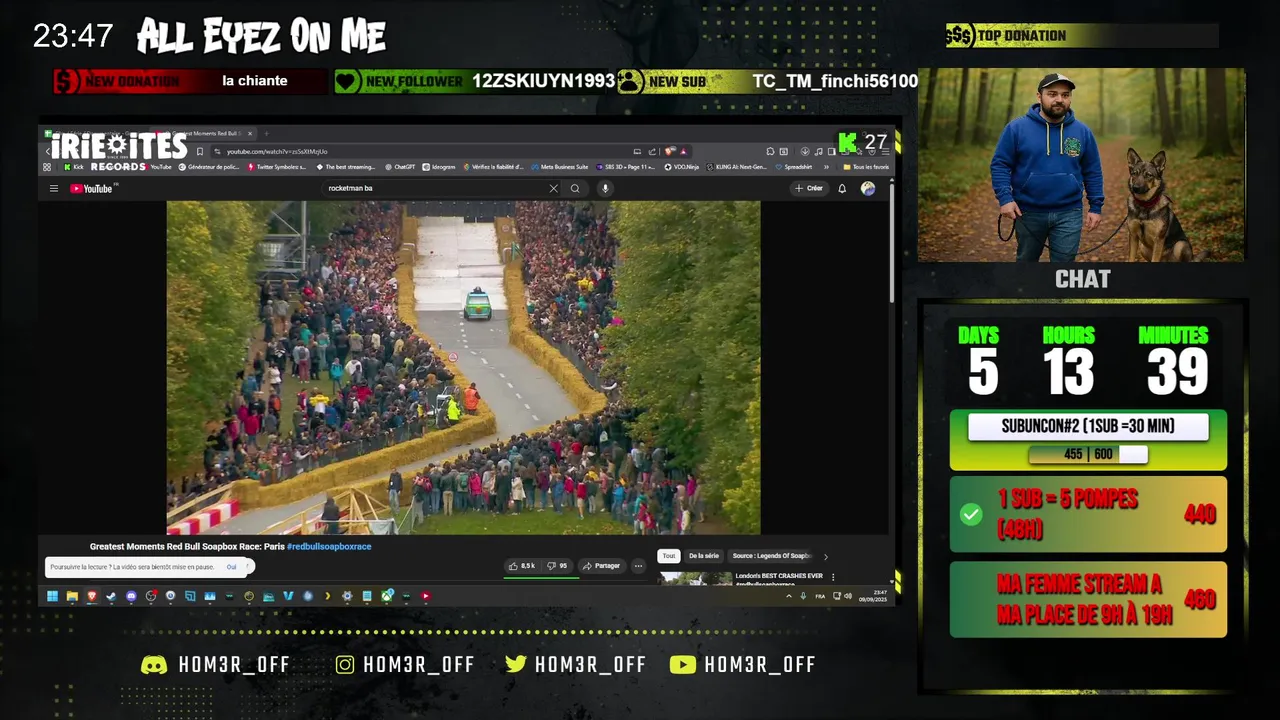Image resolution: width=1280 pixels, height=720 pixels.
Task: Open the Kick bookmark
Action: (72, 167)
